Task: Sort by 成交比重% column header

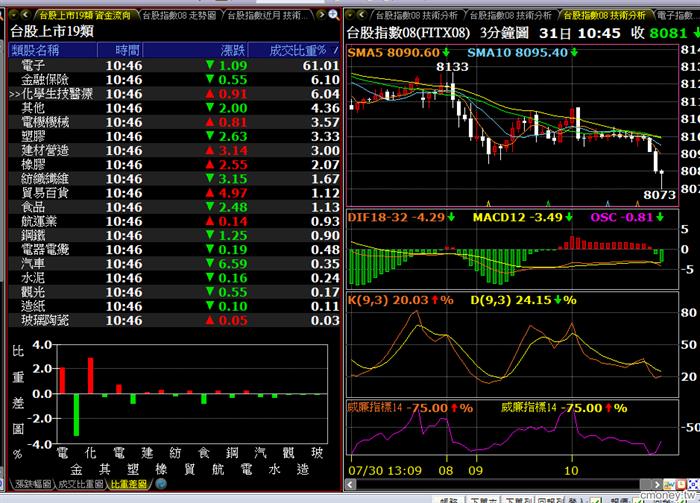Action: tap(294, 50)
